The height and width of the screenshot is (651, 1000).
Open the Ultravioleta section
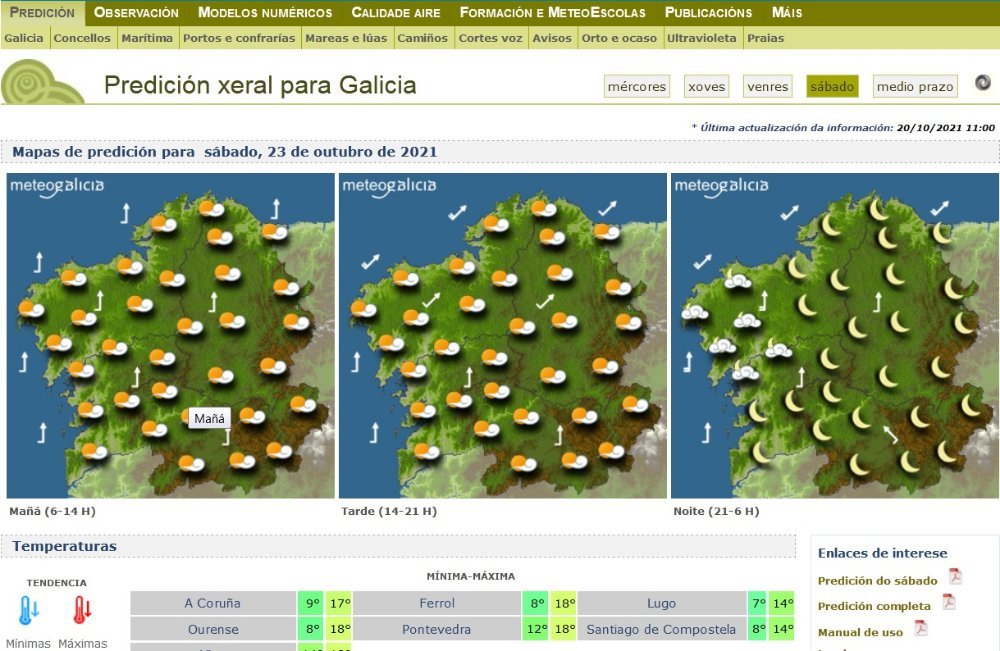[x=701, y=38]
